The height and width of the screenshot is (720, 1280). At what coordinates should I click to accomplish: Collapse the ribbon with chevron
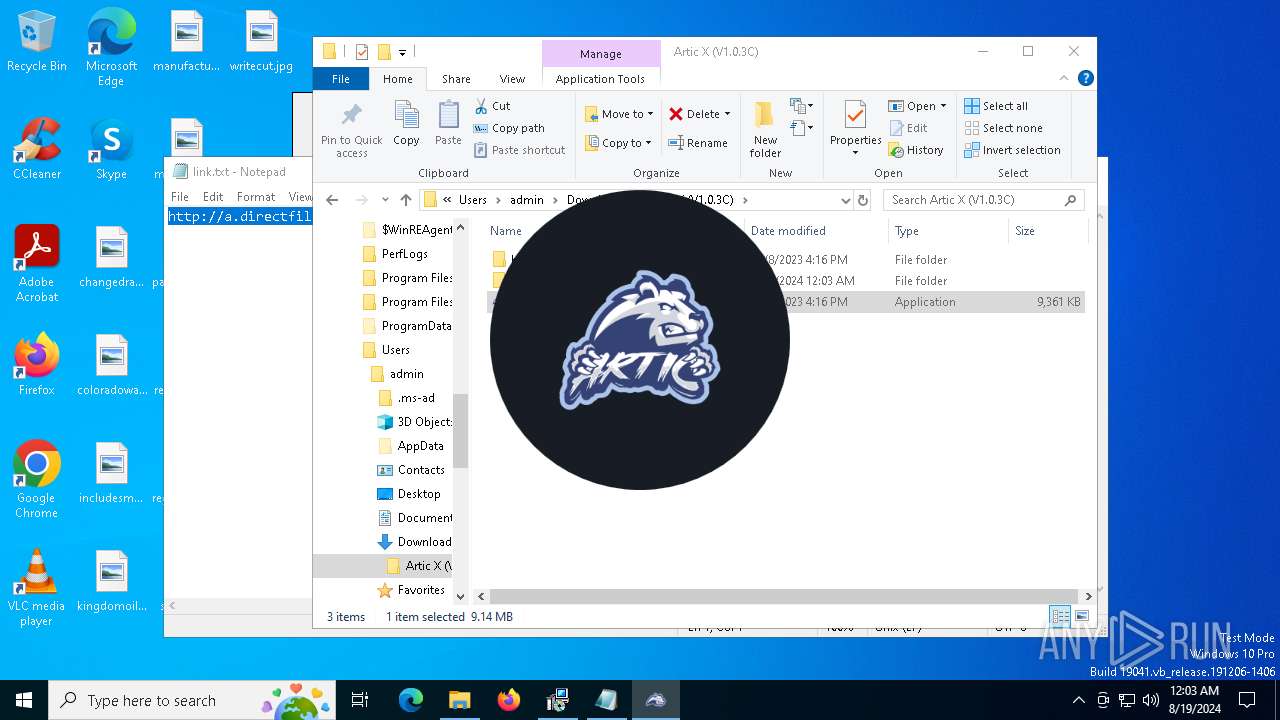[x=1064, y=78]
